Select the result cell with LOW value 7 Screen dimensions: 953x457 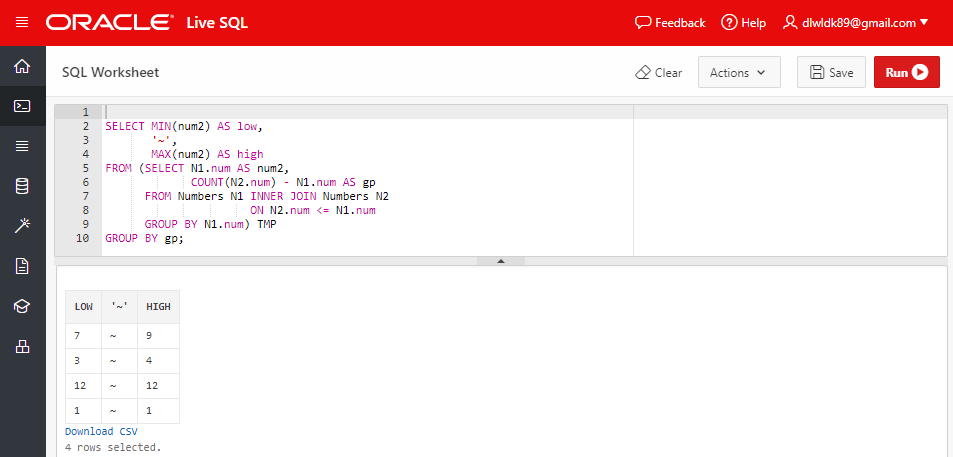[x=84, y=335]
